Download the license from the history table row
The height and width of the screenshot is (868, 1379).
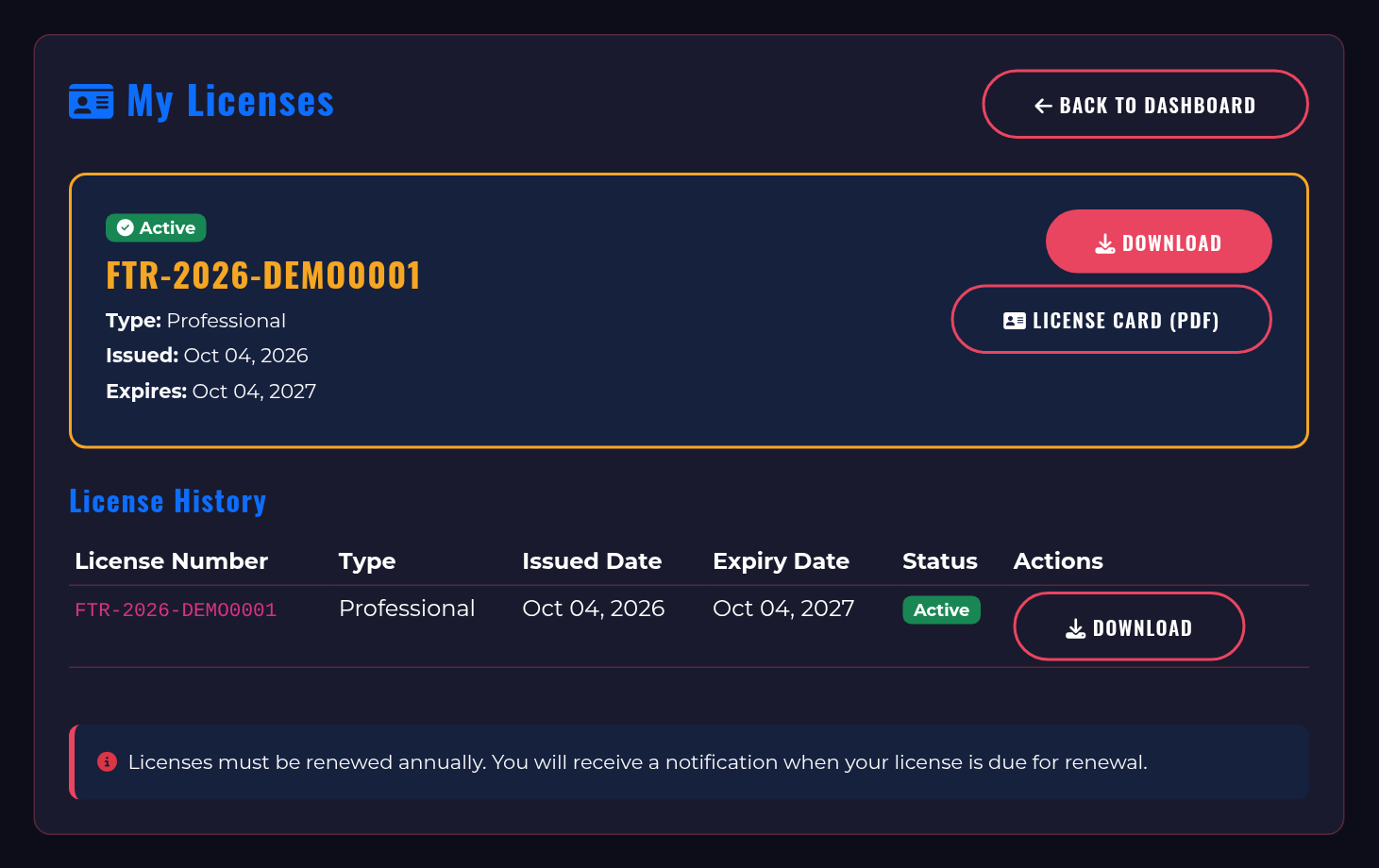(x=1129, y=626)
